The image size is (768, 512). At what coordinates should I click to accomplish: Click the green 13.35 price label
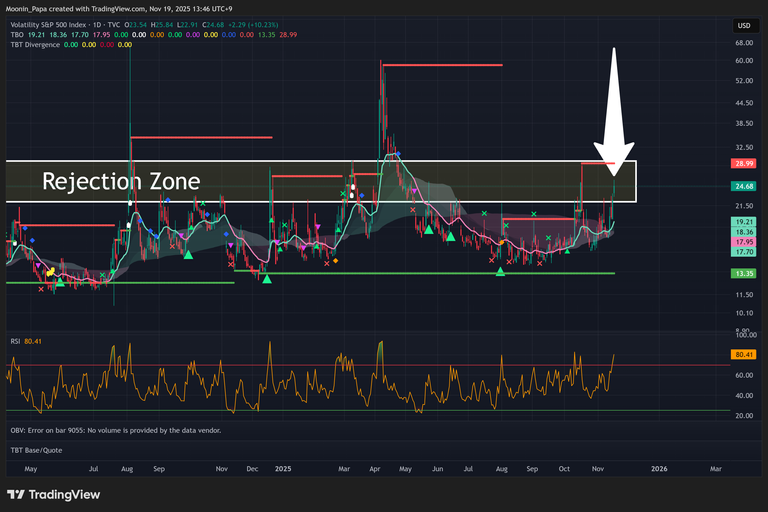pos(743,273)
